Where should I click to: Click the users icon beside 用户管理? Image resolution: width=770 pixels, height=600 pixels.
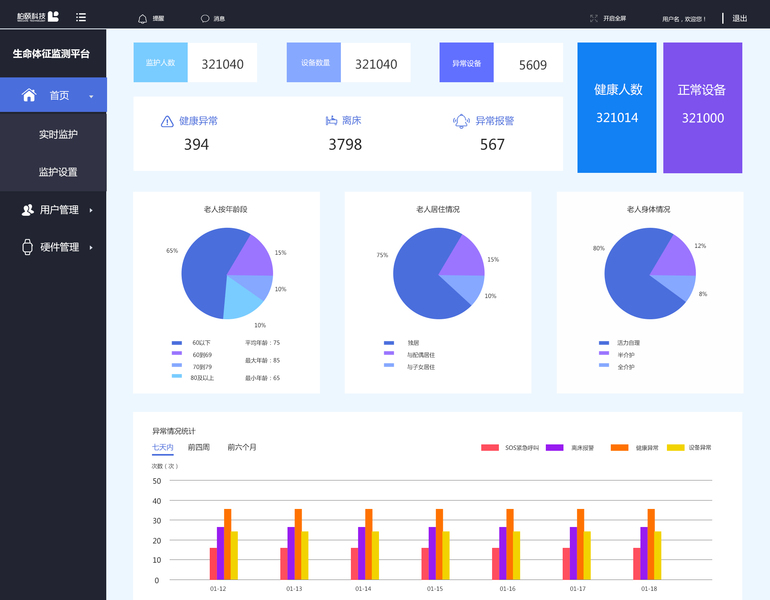(x=28, y=210)
